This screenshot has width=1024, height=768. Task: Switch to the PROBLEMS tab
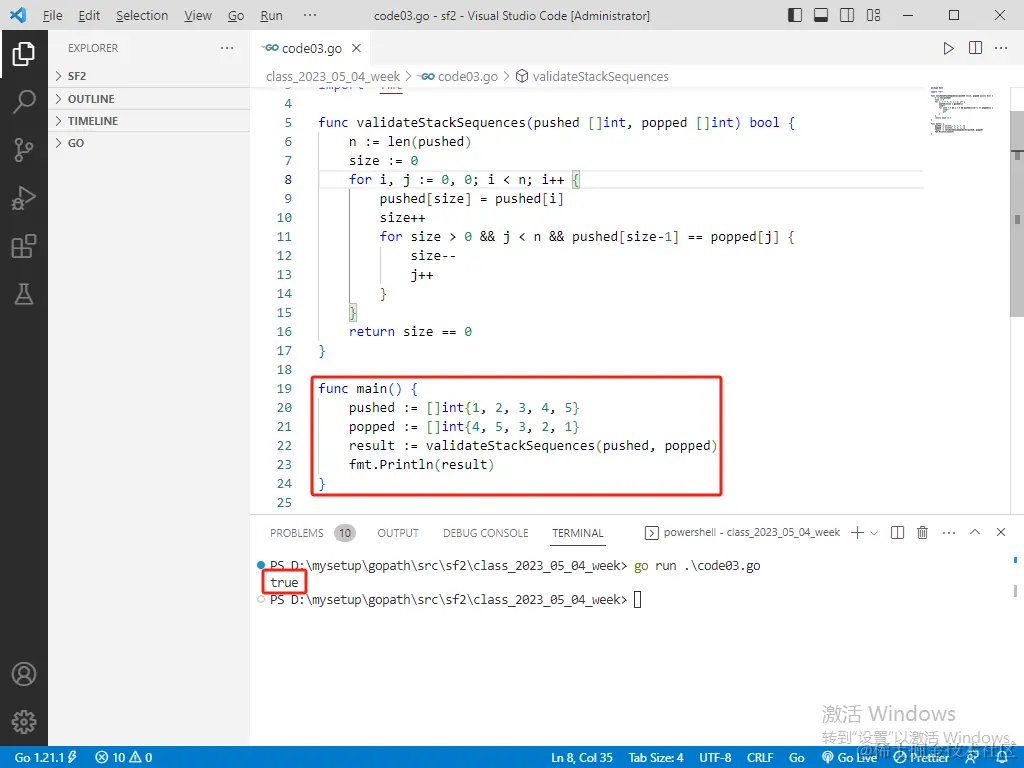pos(312,533)
